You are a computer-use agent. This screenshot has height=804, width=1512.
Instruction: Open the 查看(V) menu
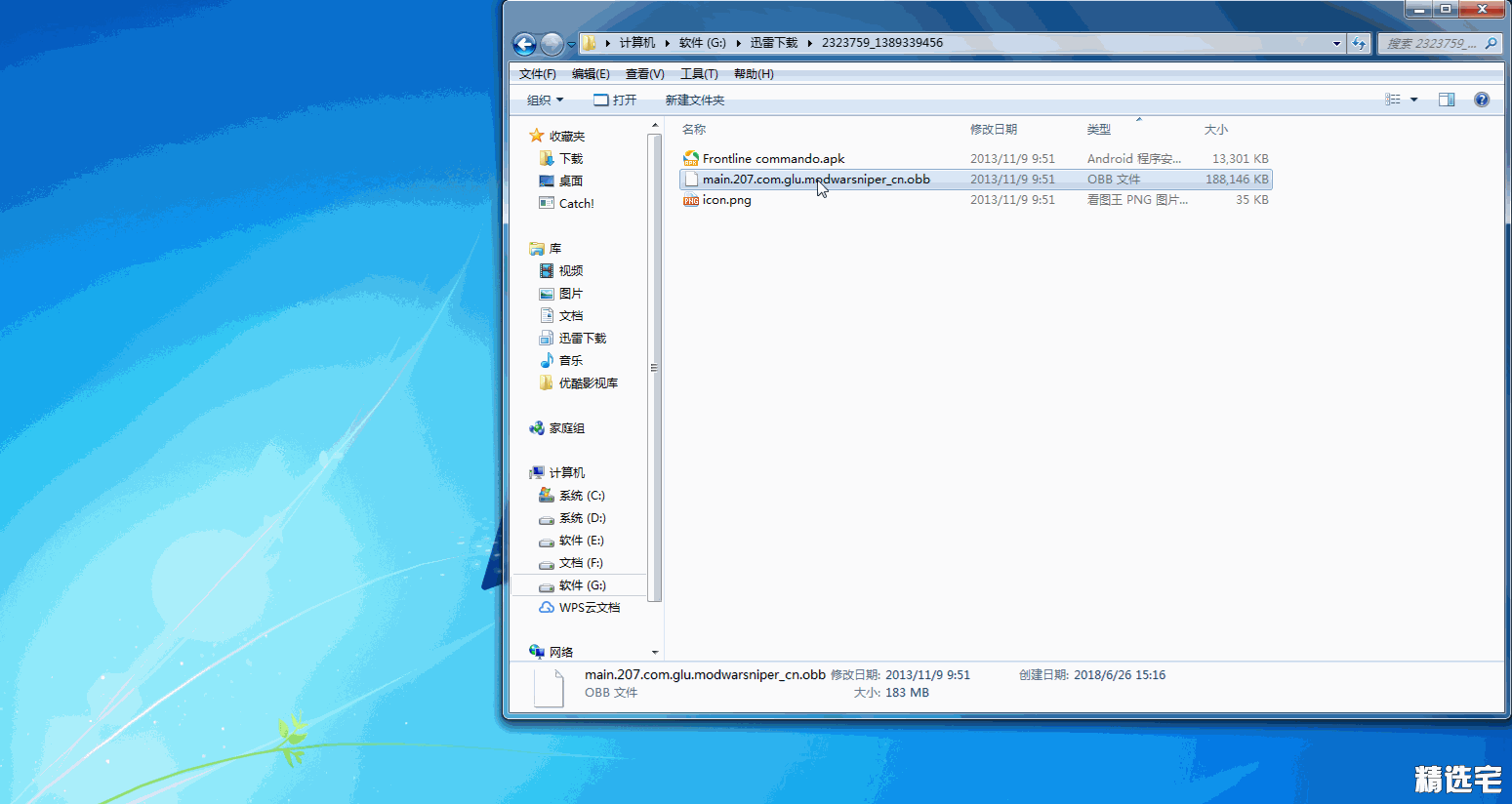(x=645, y=74)
